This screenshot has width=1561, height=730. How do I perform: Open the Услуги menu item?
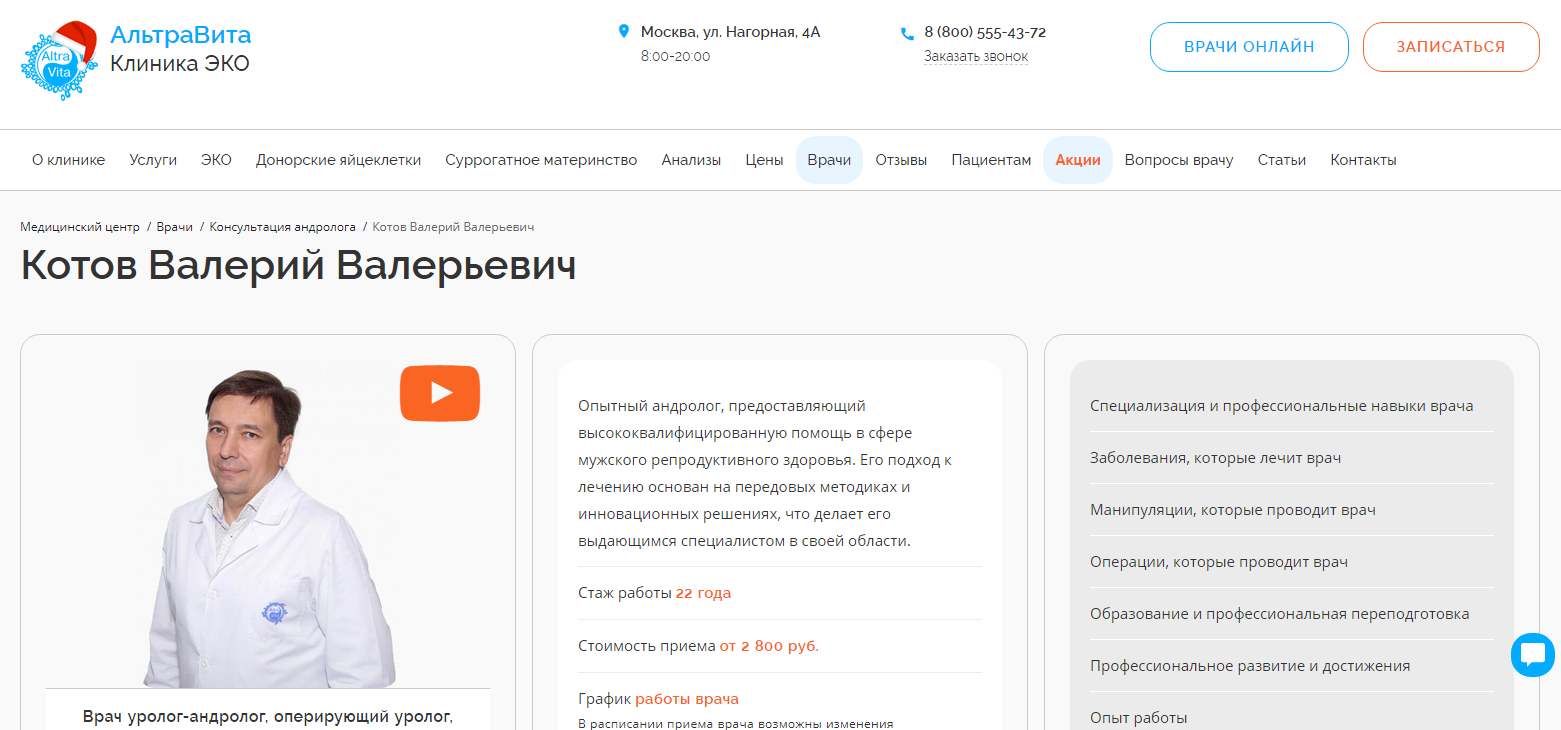tap(153, 160)
